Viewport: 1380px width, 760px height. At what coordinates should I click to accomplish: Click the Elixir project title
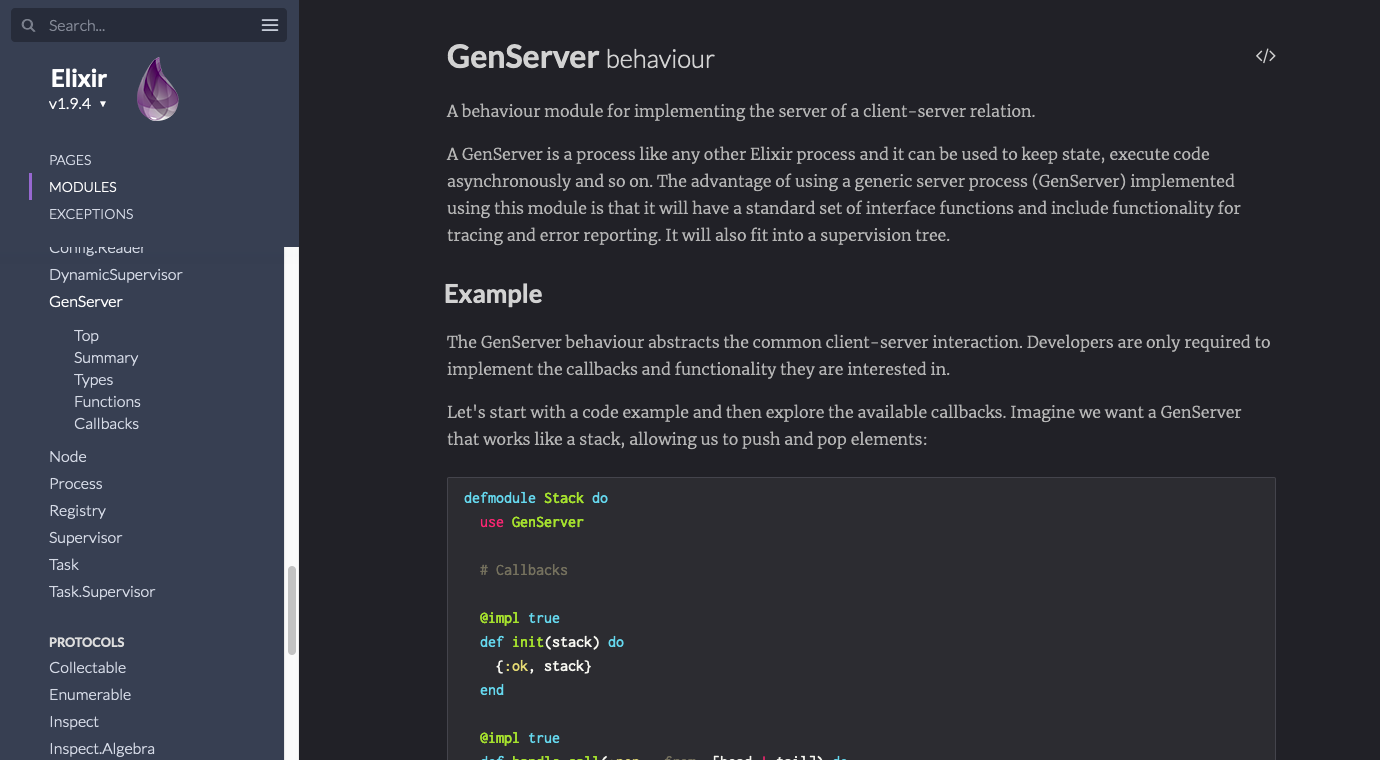(79, 78)
